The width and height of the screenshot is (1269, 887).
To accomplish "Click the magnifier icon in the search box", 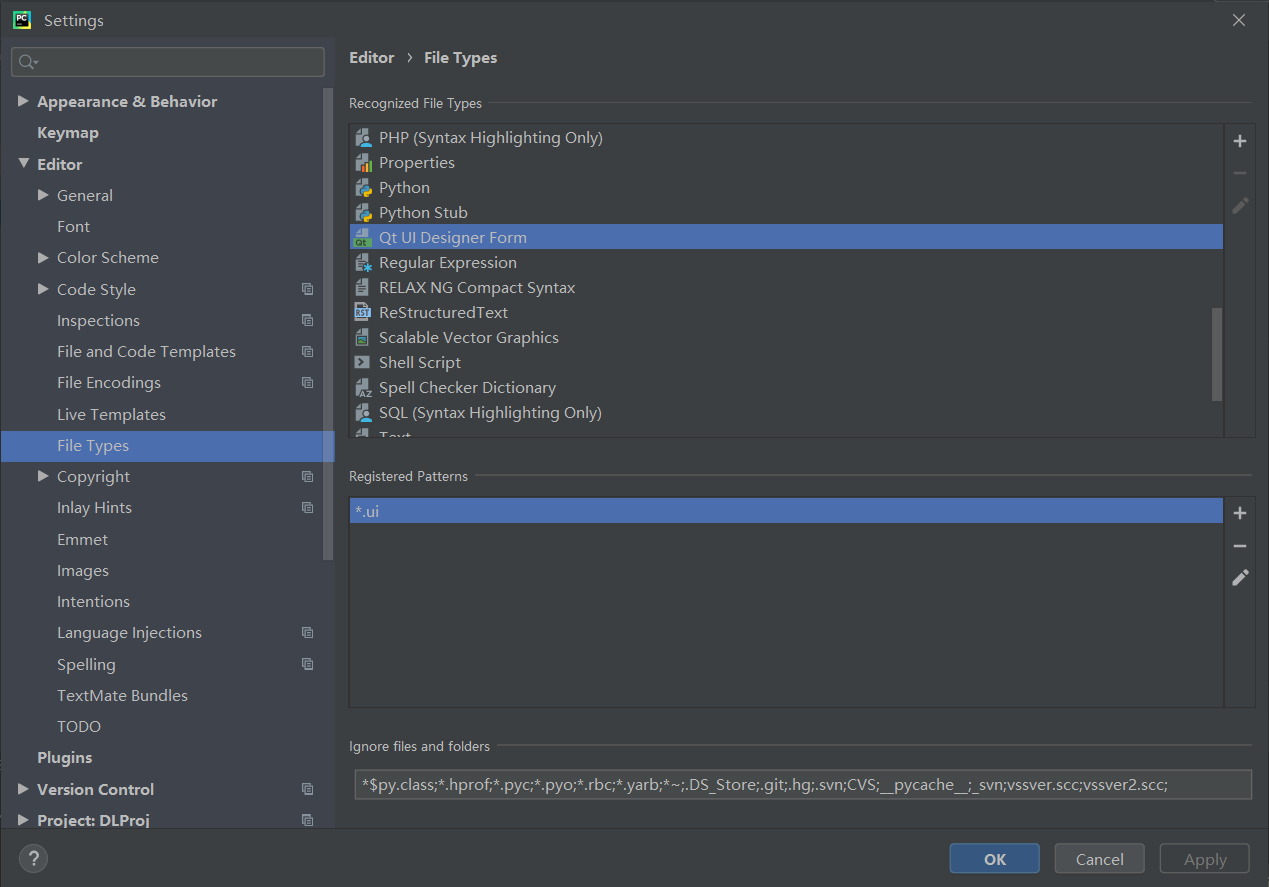I will point(27,62).
